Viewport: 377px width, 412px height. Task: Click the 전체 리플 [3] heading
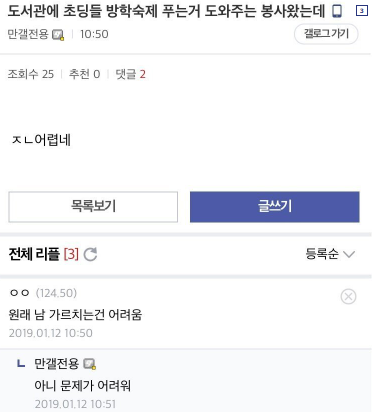pyautogui.click(x=44, y=254)
